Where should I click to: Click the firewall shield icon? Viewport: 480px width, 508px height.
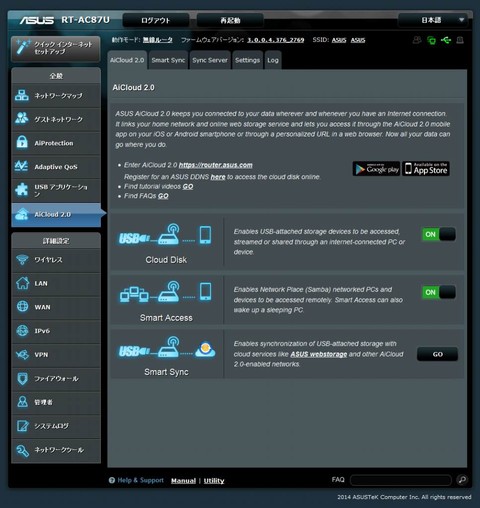pyautogui.click(x=22, y=378)
